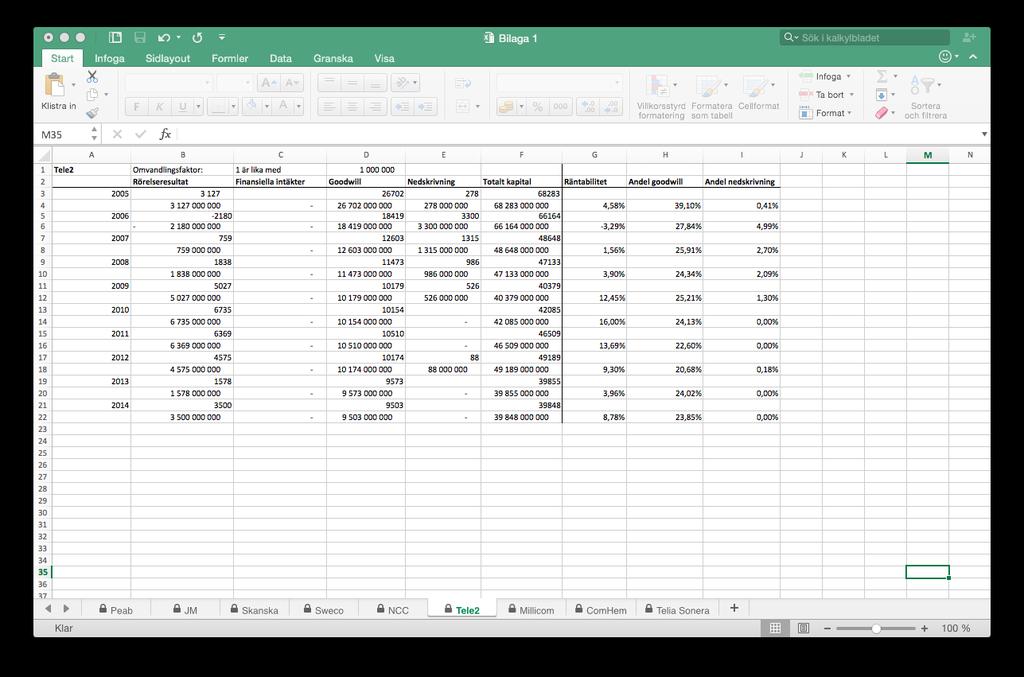Decrease decimal places button

pyautogui.click(x=611, y=106)
